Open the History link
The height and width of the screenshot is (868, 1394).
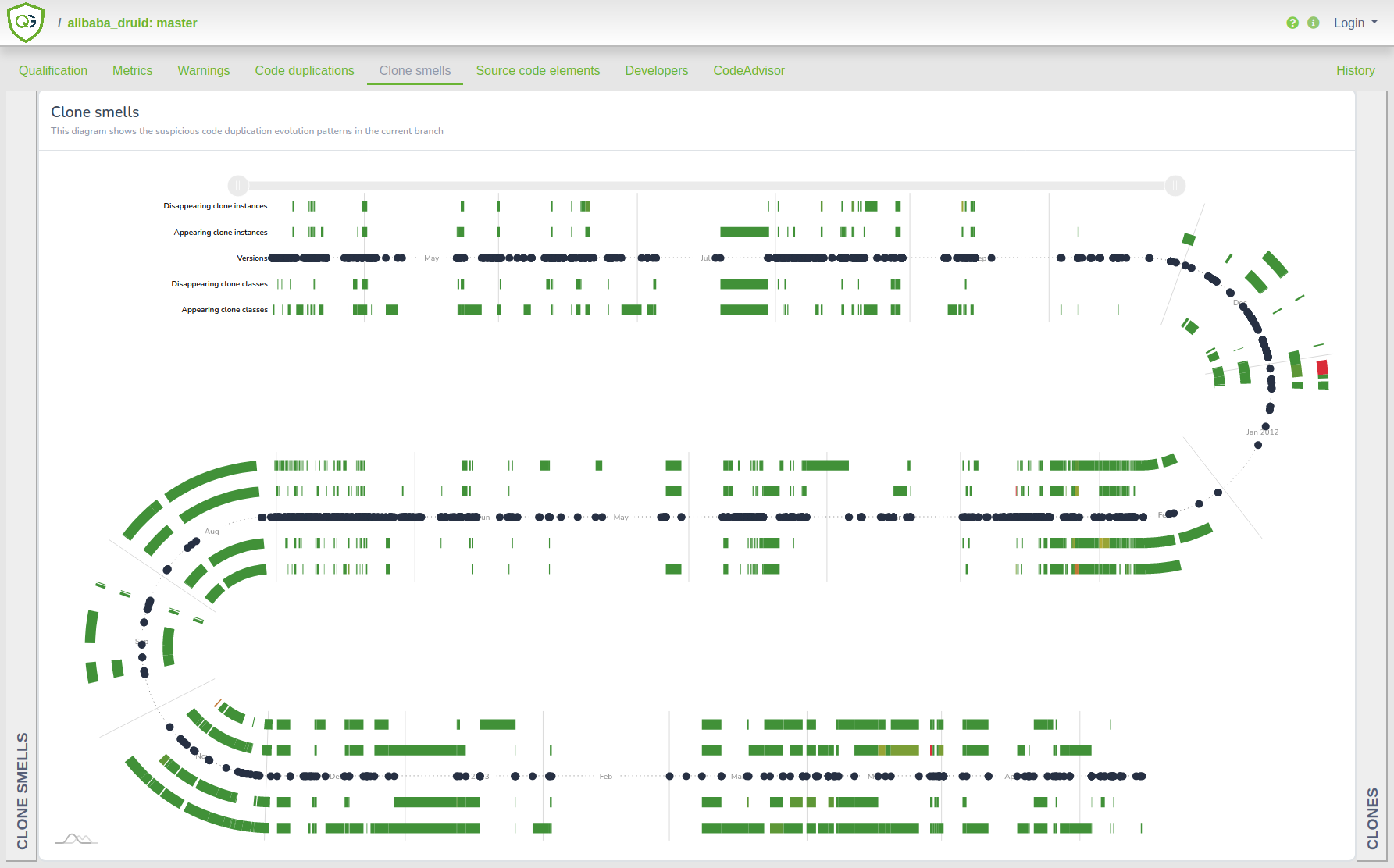(x=1356, y=70)
